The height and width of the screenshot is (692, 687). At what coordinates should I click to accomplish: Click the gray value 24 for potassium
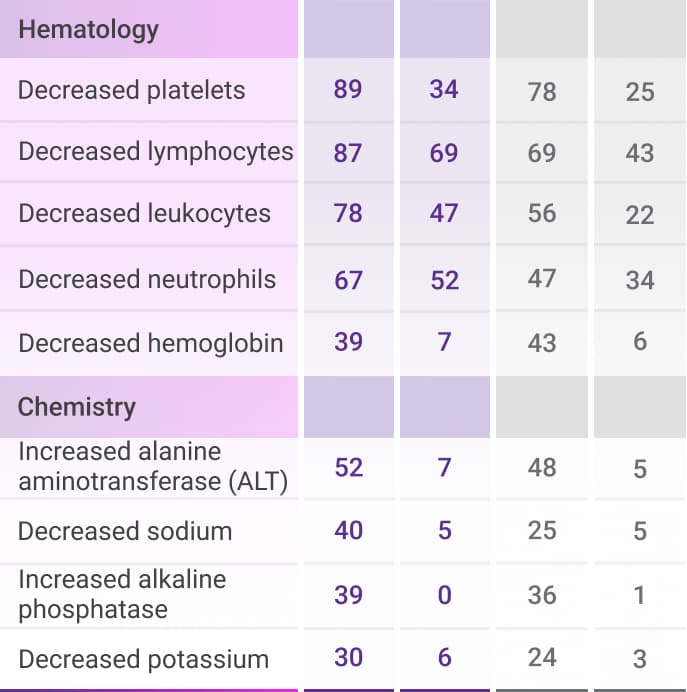pos(542,658)
